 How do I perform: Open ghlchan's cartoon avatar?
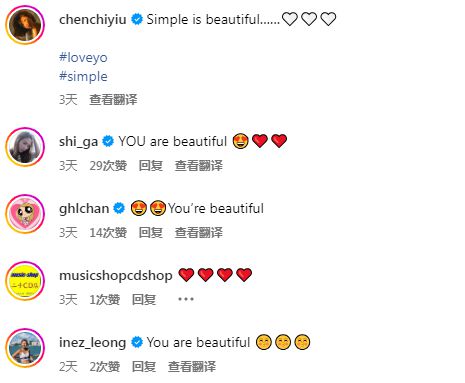coord(25,214)
